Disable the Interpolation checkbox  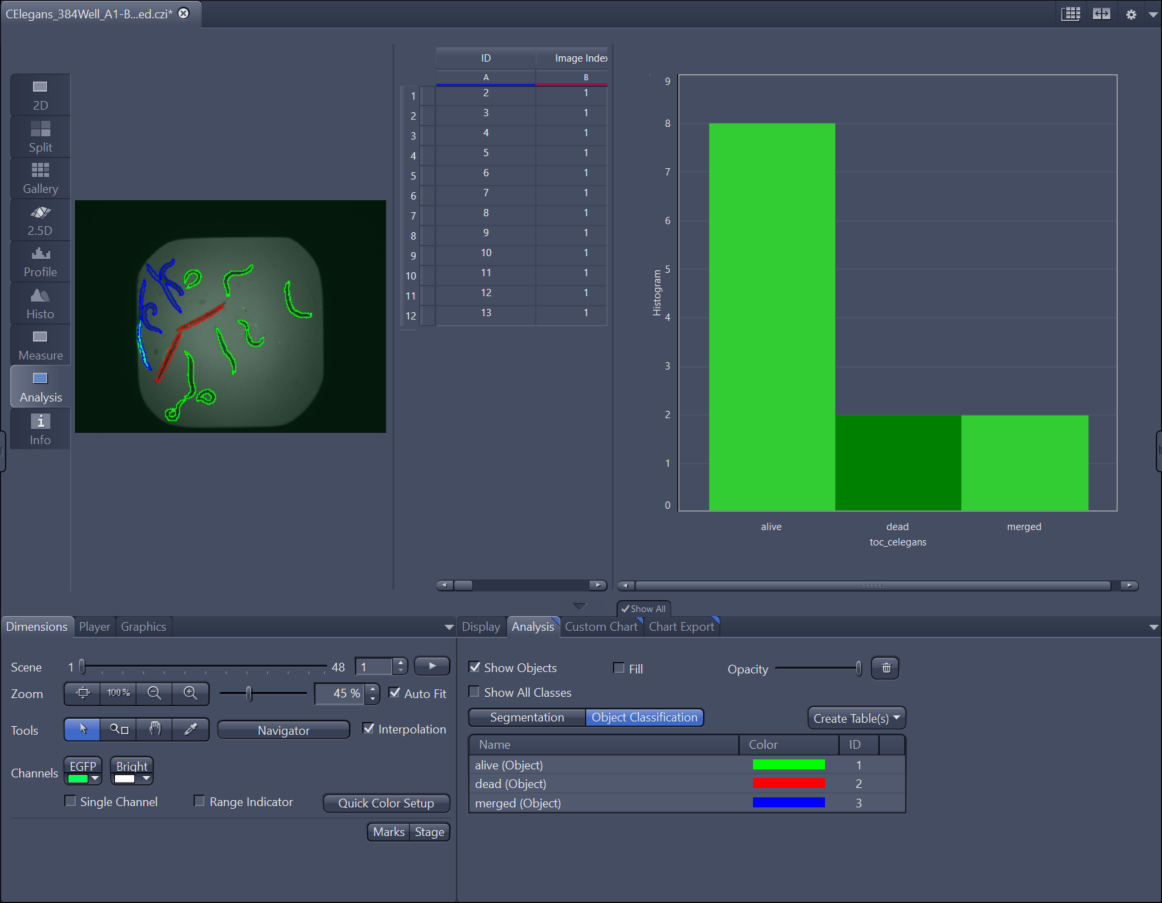click(370, 729)
